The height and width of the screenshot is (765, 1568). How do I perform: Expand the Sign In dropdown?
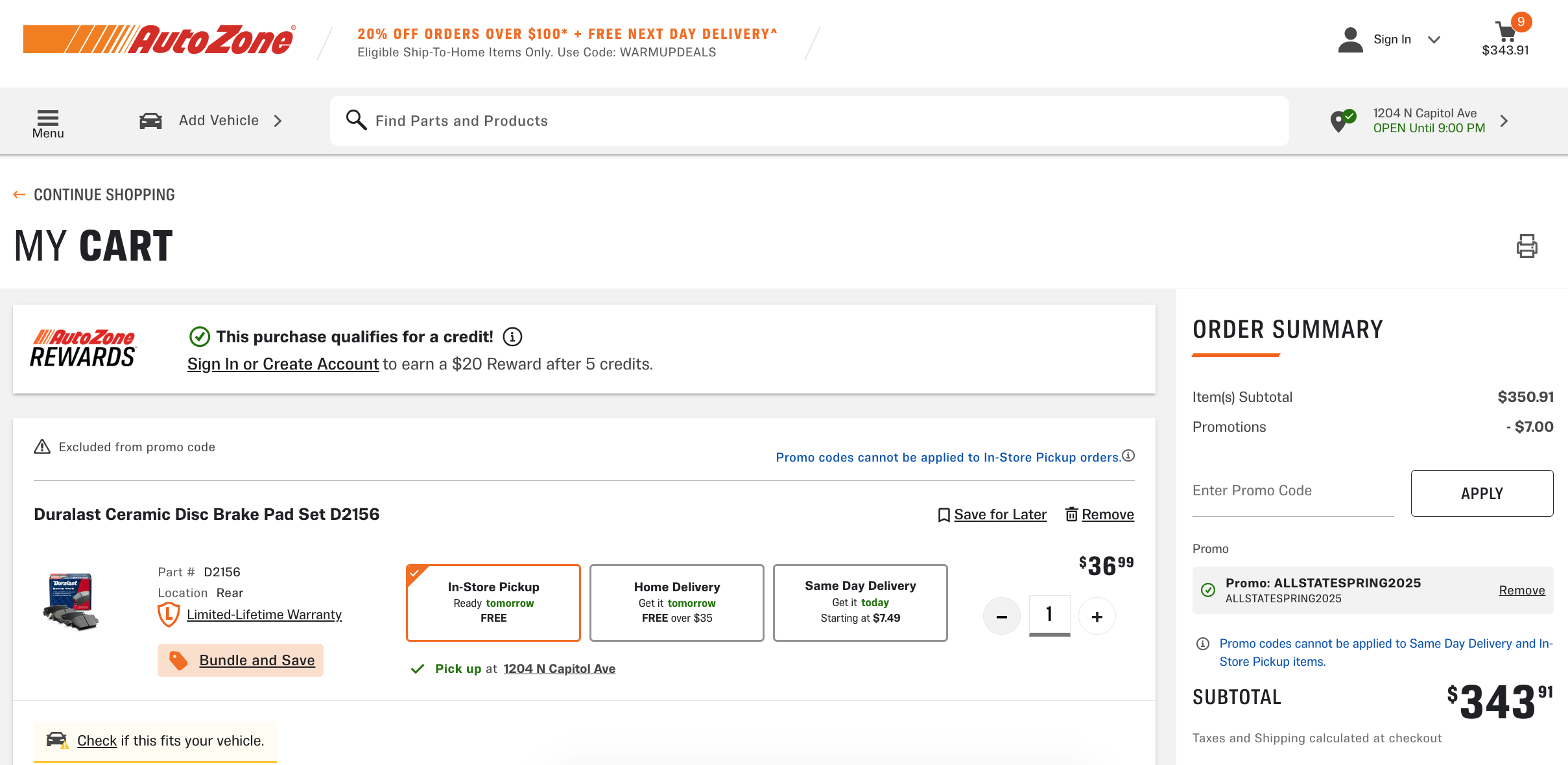point(1434,40)
